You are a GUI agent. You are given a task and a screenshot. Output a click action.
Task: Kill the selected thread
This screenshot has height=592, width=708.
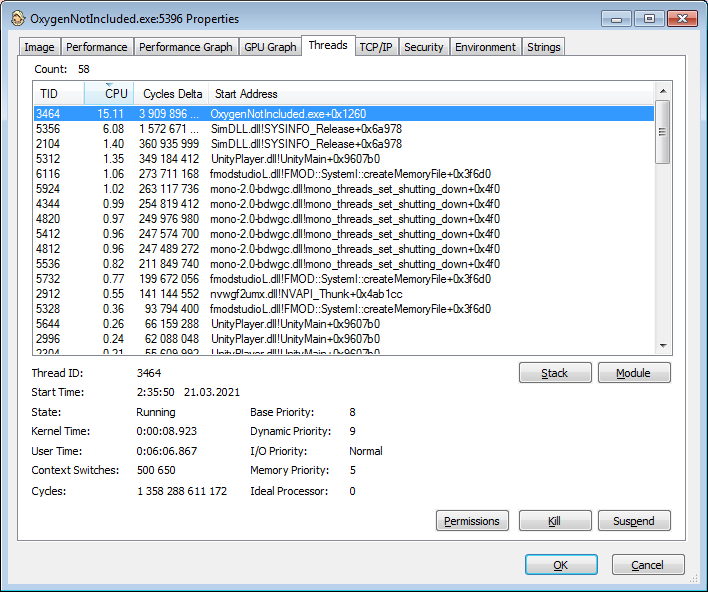[x=555, y=521]
